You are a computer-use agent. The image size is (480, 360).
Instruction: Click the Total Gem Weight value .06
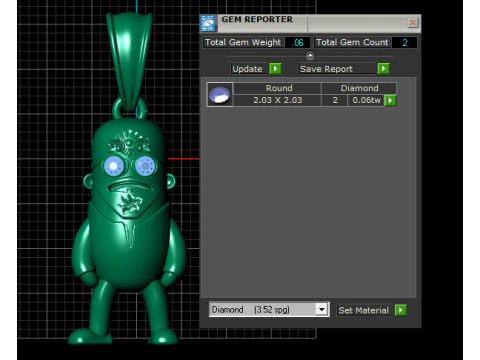[298, 43]
